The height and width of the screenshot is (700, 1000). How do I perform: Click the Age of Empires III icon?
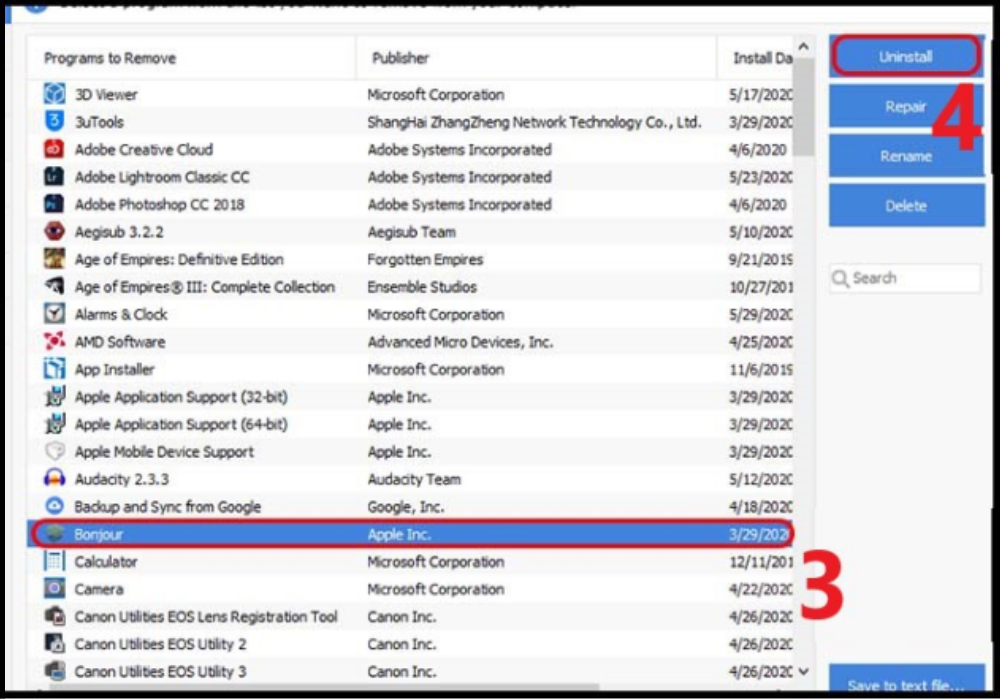click(54, 286)
